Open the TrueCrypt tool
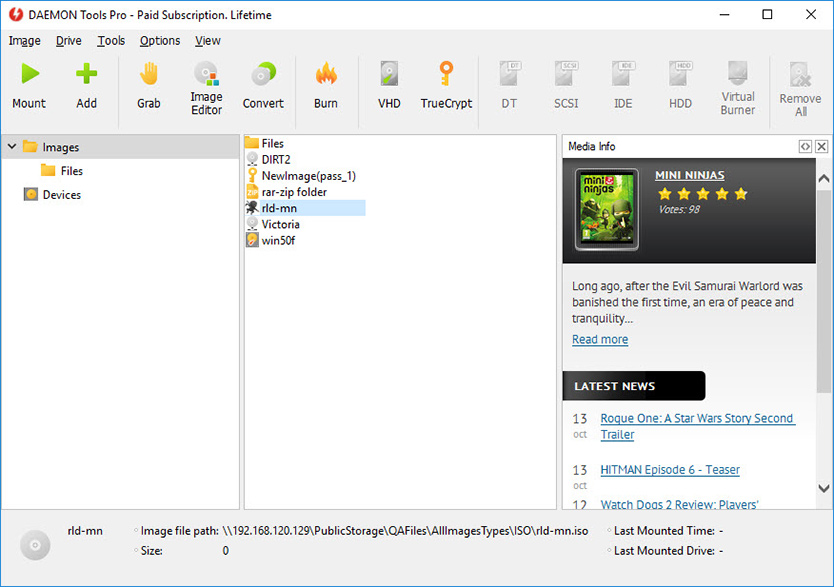 446,85
